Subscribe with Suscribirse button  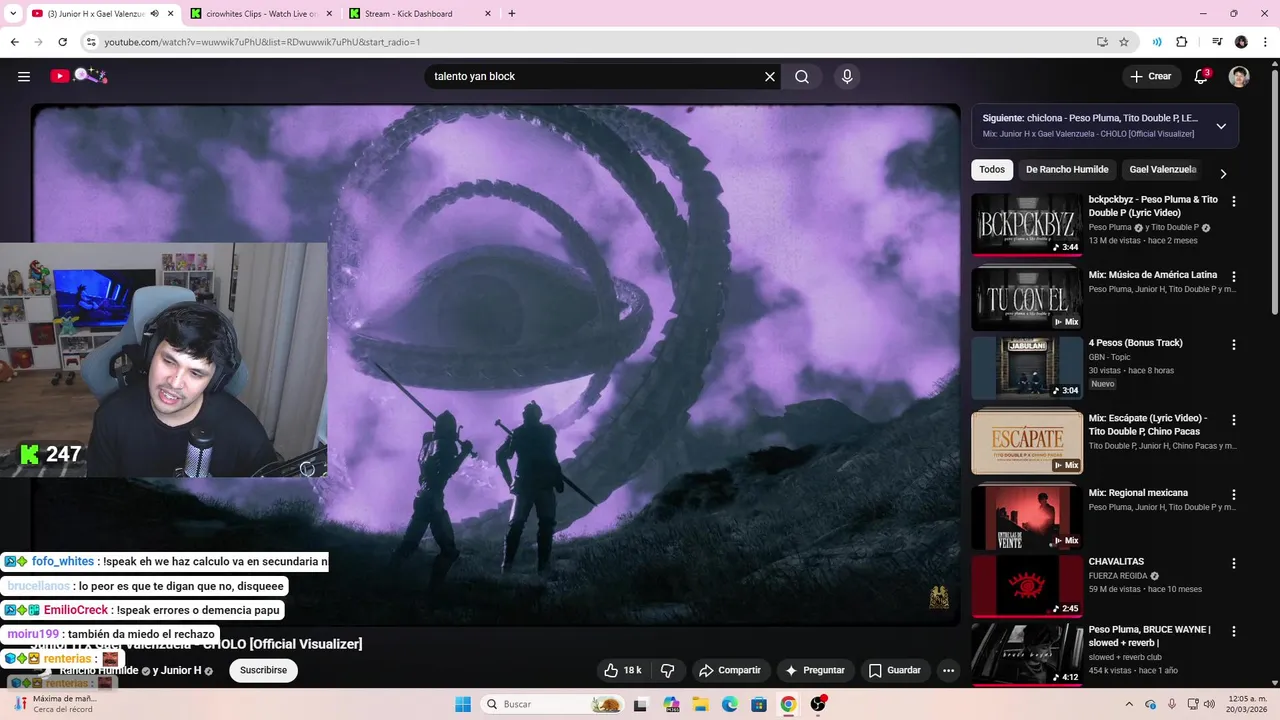pyautogui.click(x=263, y=670)
